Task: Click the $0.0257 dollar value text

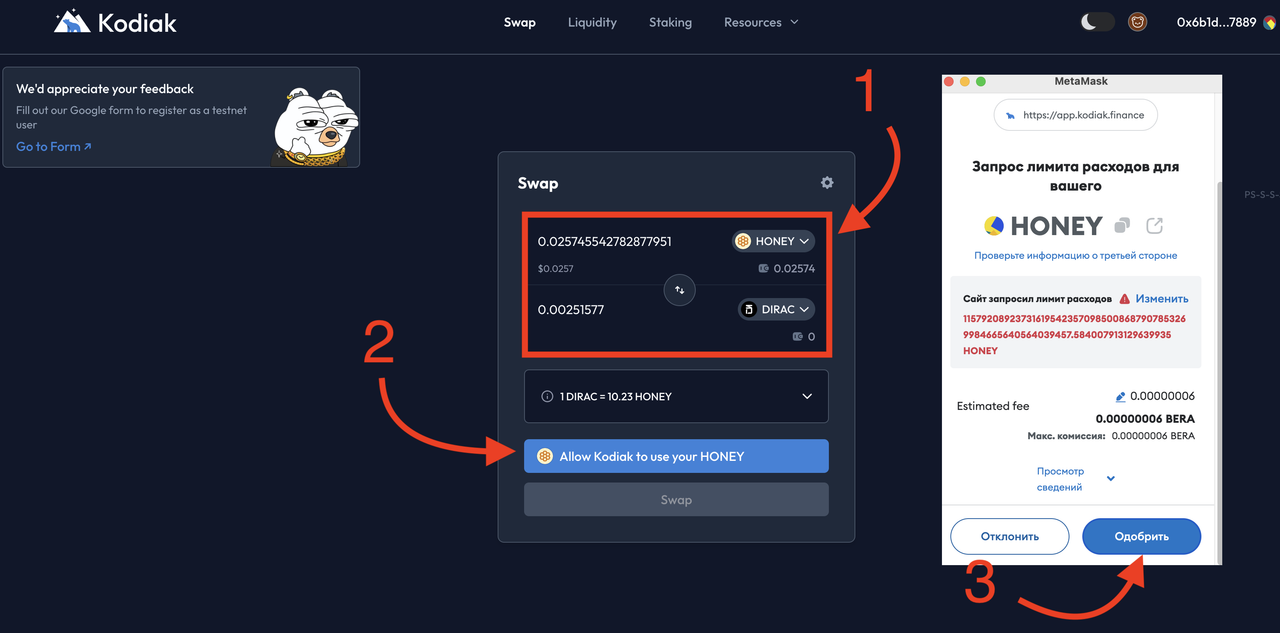Action: [x=555, y=269]
